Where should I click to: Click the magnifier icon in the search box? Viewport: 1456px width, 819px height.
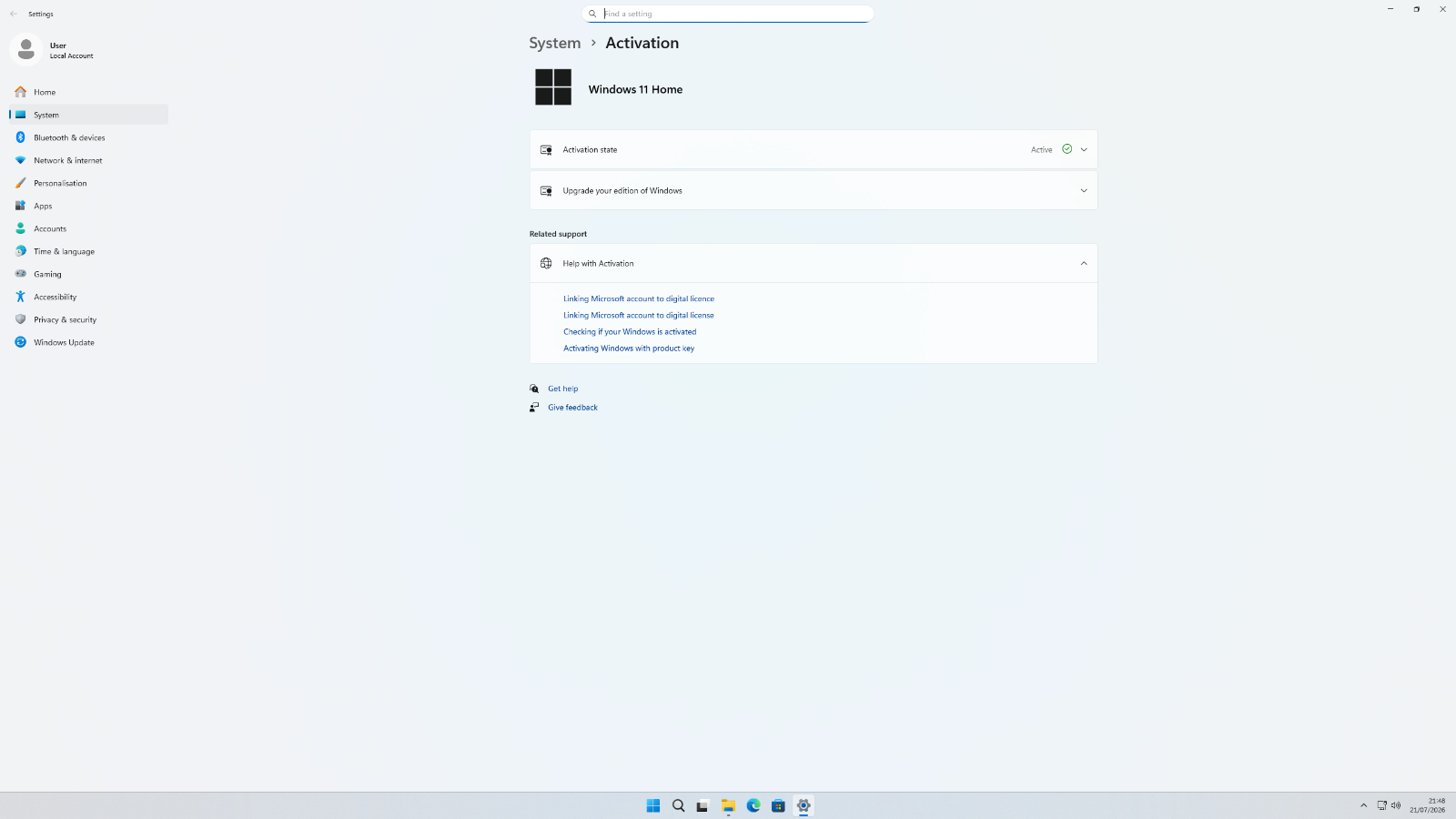pyautogui.click(x=592, y=14)
